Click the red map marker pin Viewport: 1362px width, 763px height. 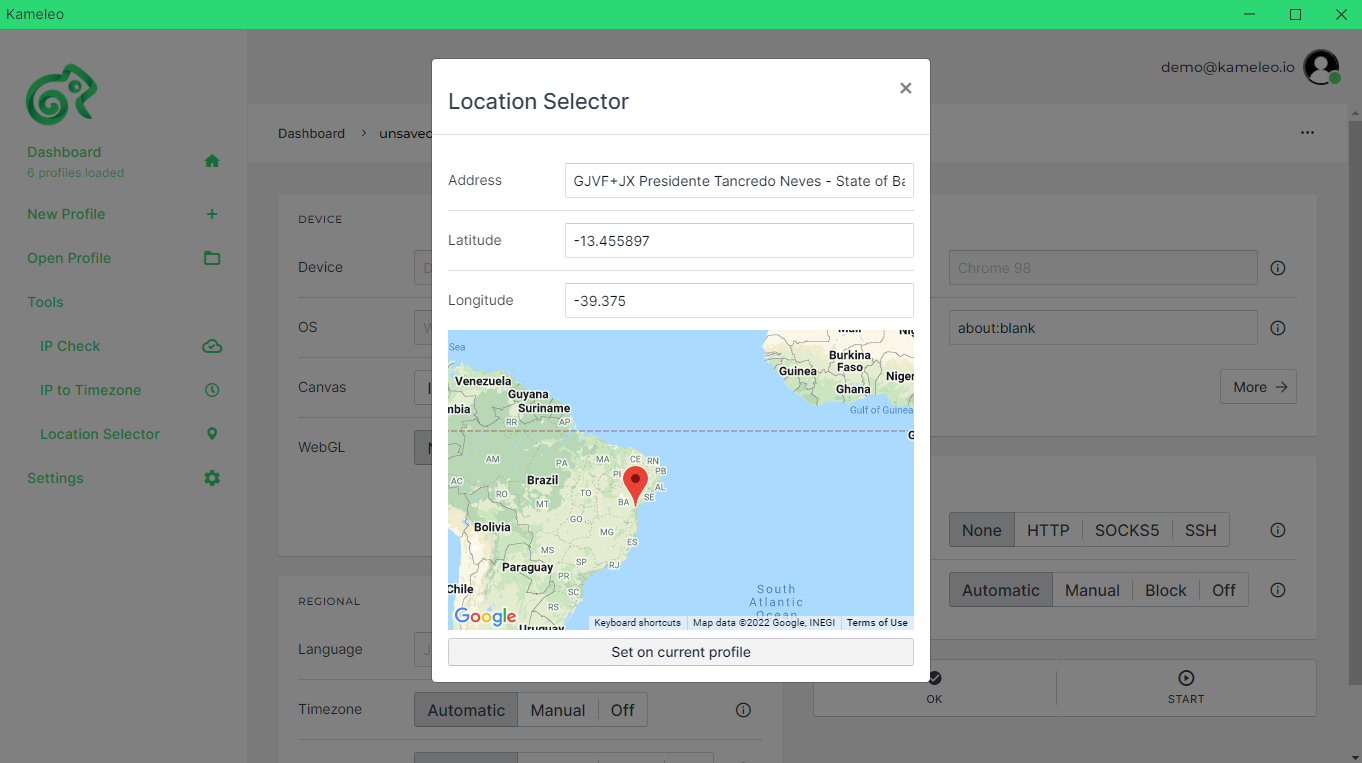(635, 485)
